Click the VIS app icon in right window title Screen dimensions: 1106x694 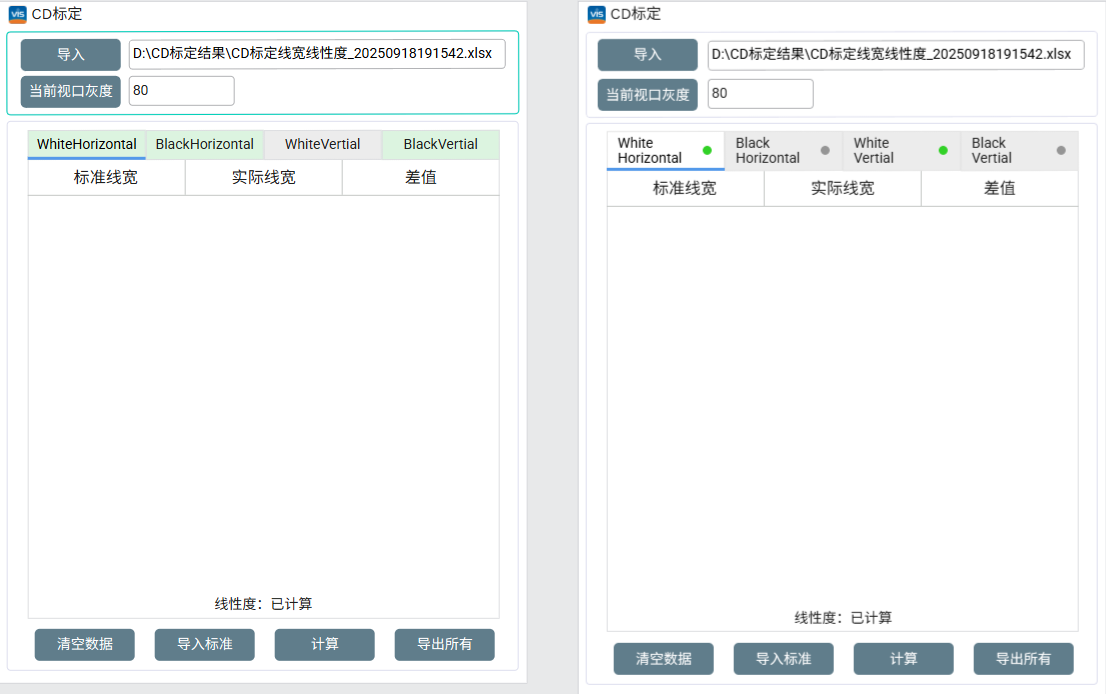pos(596,14)
